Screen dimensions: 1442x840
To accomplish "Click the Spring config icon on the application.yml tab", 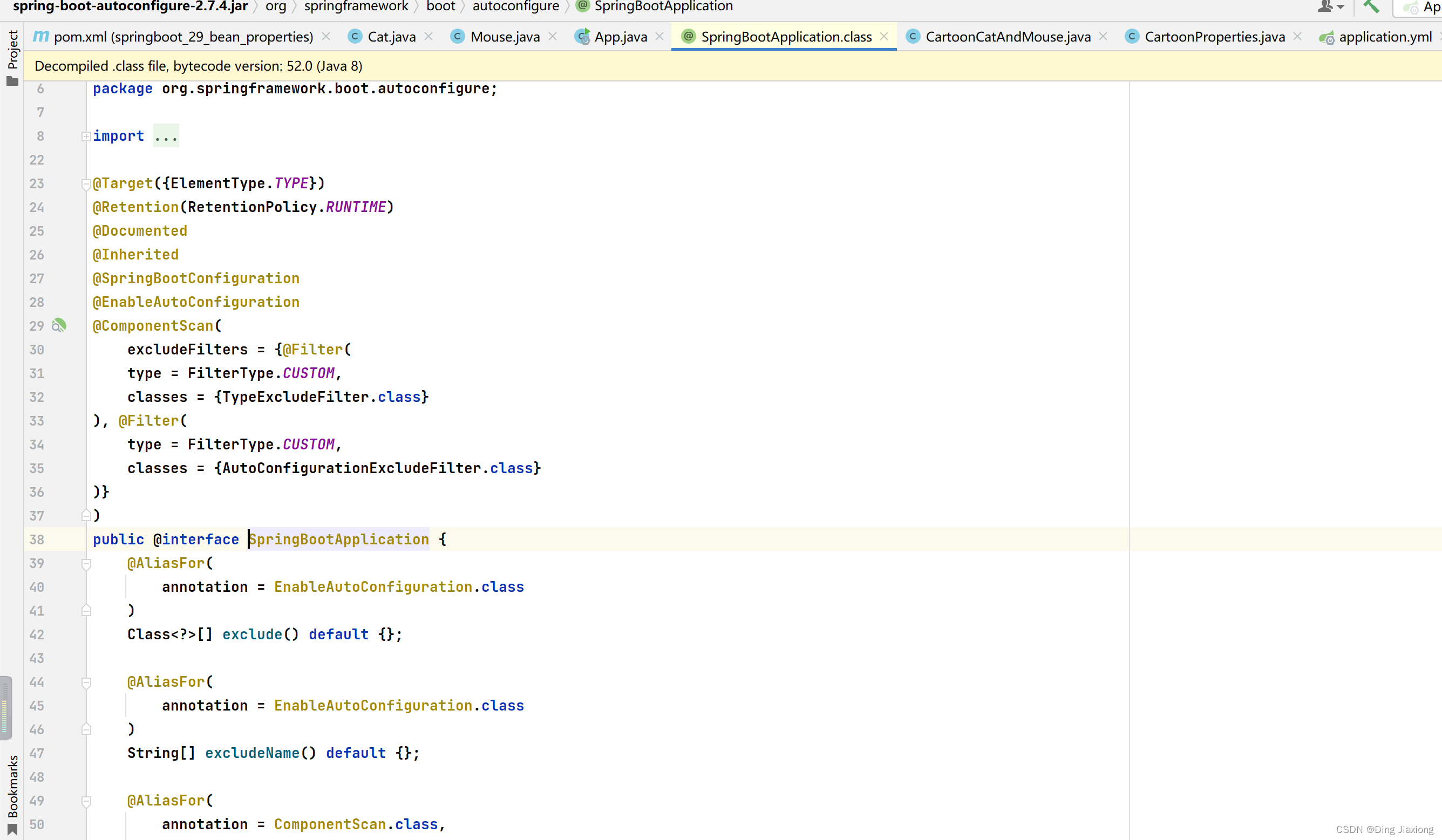I will tap(1327, 38).
